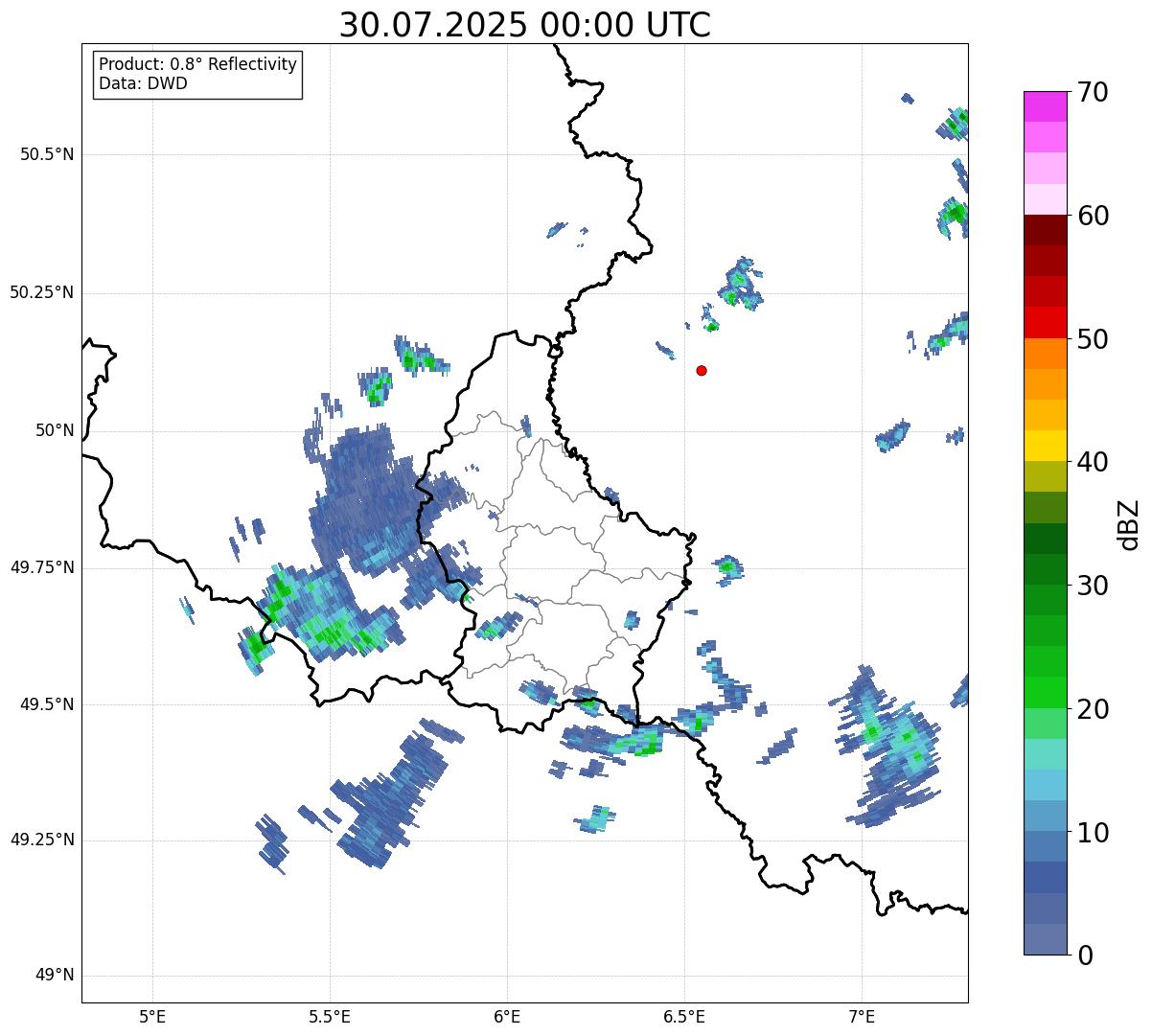Click the 50.25°N latitude label

pyautogui.click(x=42, y=292)
